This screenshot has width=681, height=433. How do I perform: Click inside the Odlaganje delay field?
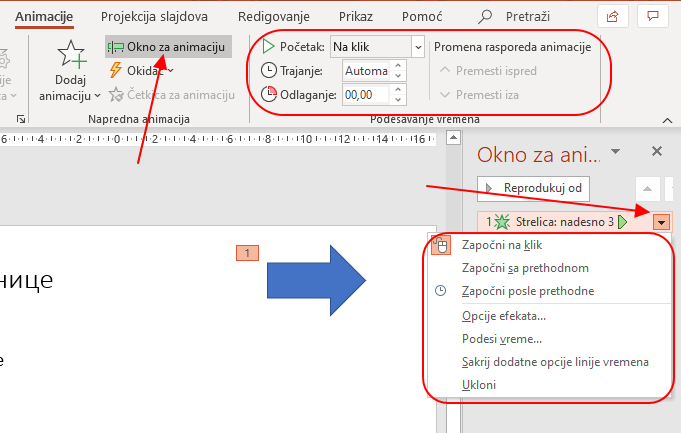point(366,95)
